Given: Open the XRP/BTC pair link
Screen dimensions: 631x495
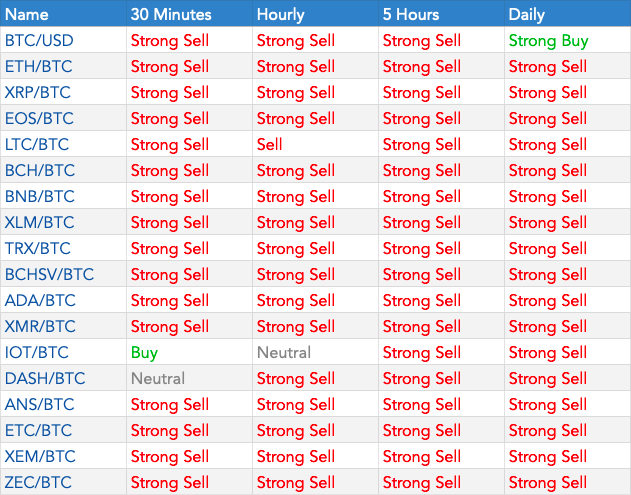Looking at the screenshot, I should tap(39, 93).
